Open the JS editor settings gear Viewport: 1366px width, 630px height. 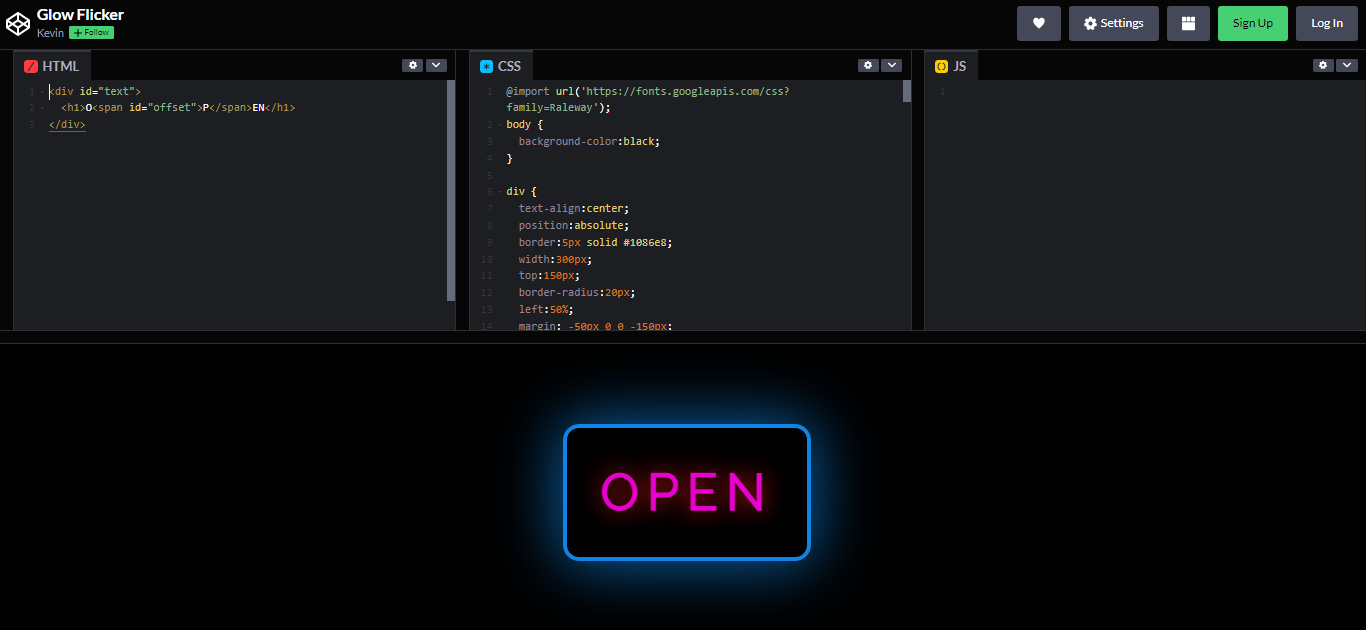1322,64
